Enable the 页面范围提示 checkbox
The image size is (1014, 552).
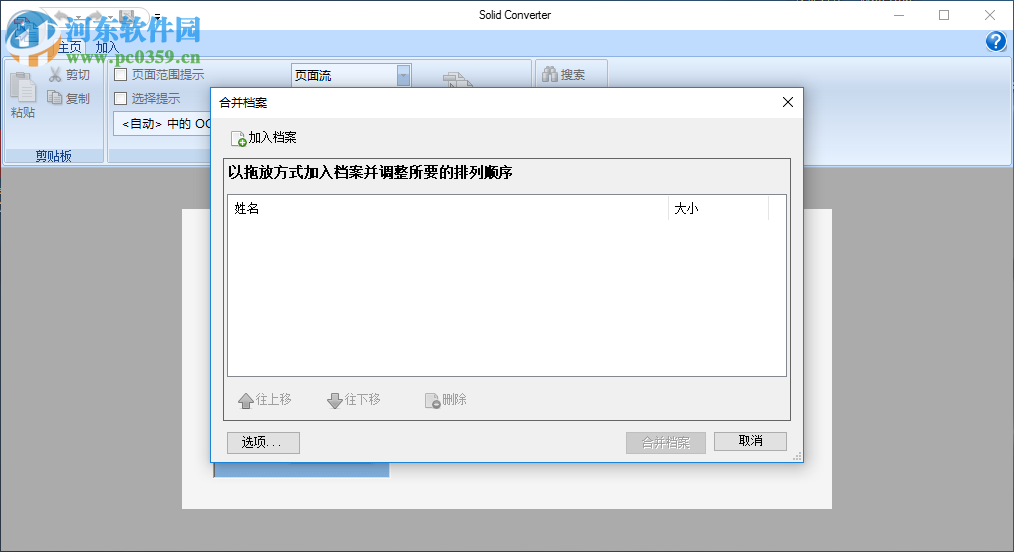point(120,75)
